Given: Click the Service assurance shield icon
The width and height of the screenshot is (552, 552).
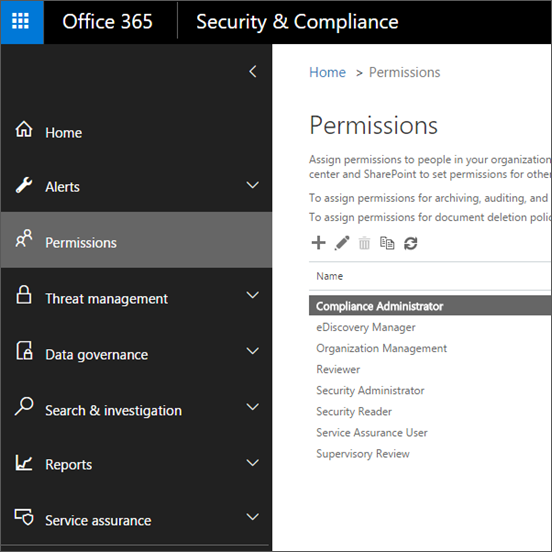Looking at the screenshot, I should (x=24, y=517).
